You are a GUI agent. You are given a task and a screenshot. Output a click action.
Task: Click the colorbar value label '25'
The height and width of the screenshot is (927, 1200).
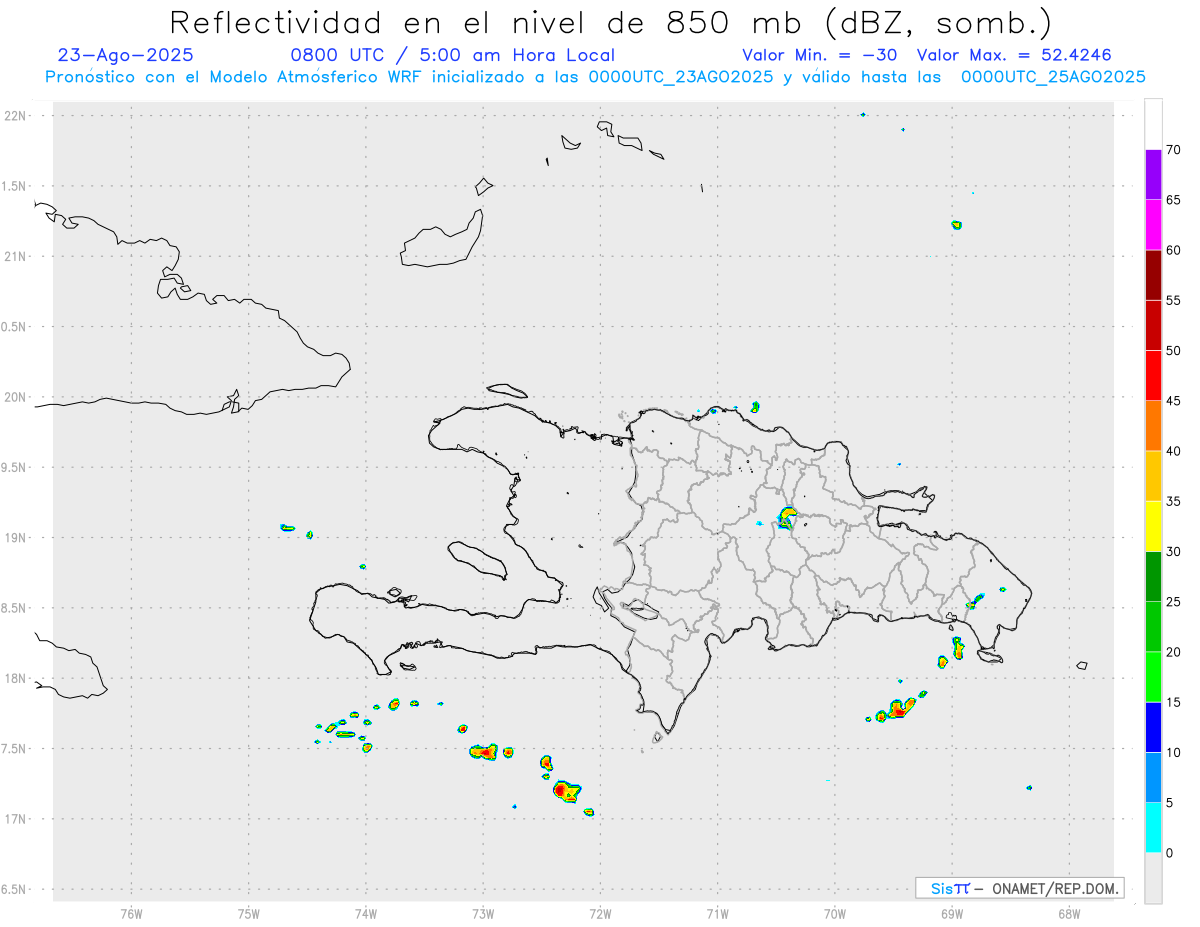coord(1174,602)
